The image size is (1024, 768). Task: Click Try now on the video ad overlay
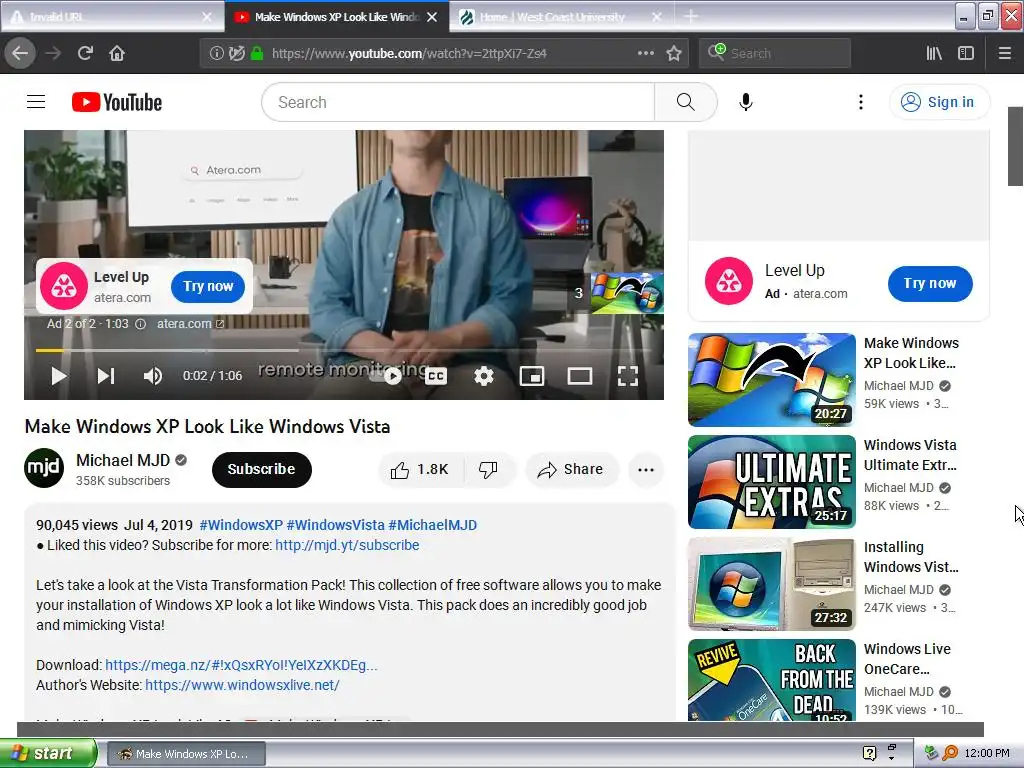click(x=208, y=286)
